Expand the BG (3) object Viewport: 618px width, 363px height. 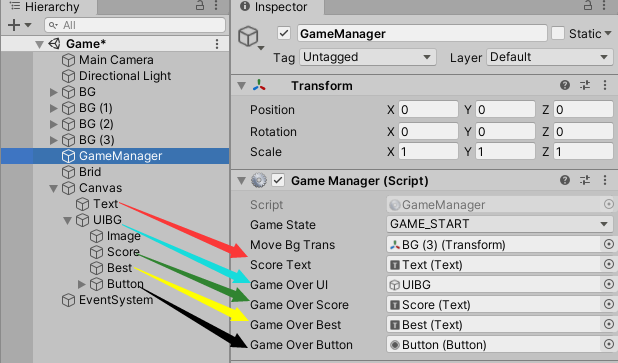[x=54, y=140]
